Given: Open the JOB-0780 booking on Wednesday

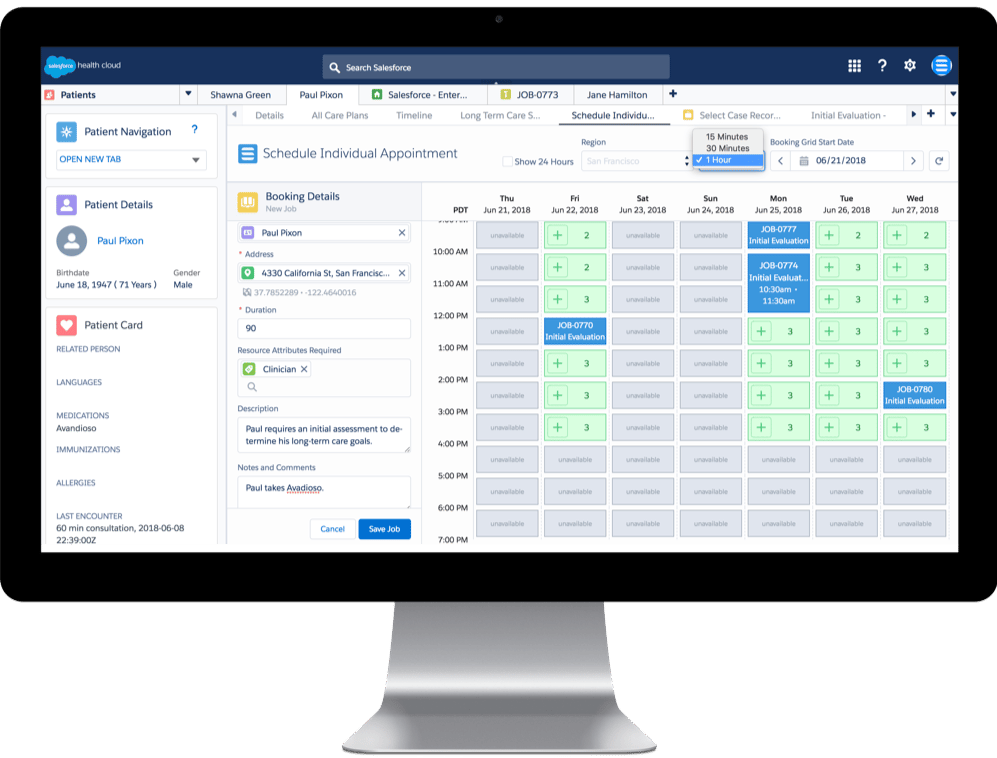Looking at the screenshot, I should pos(914,396).
